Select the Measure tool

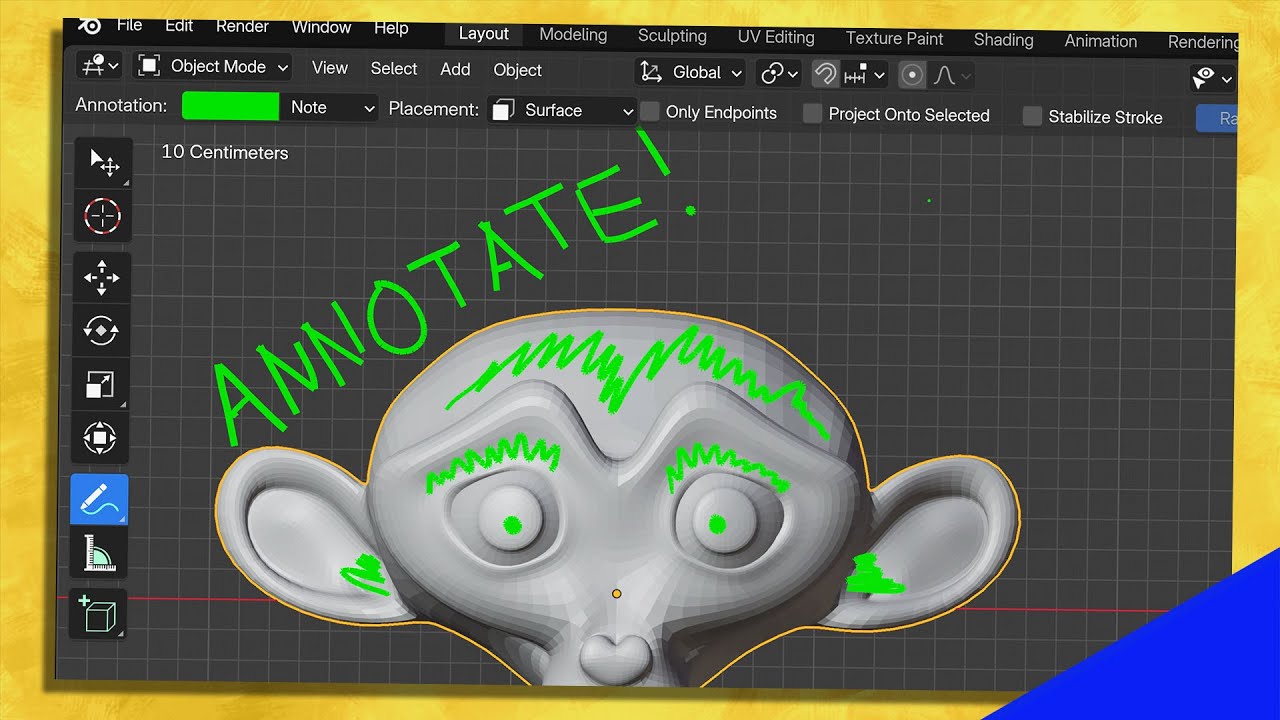98,553
